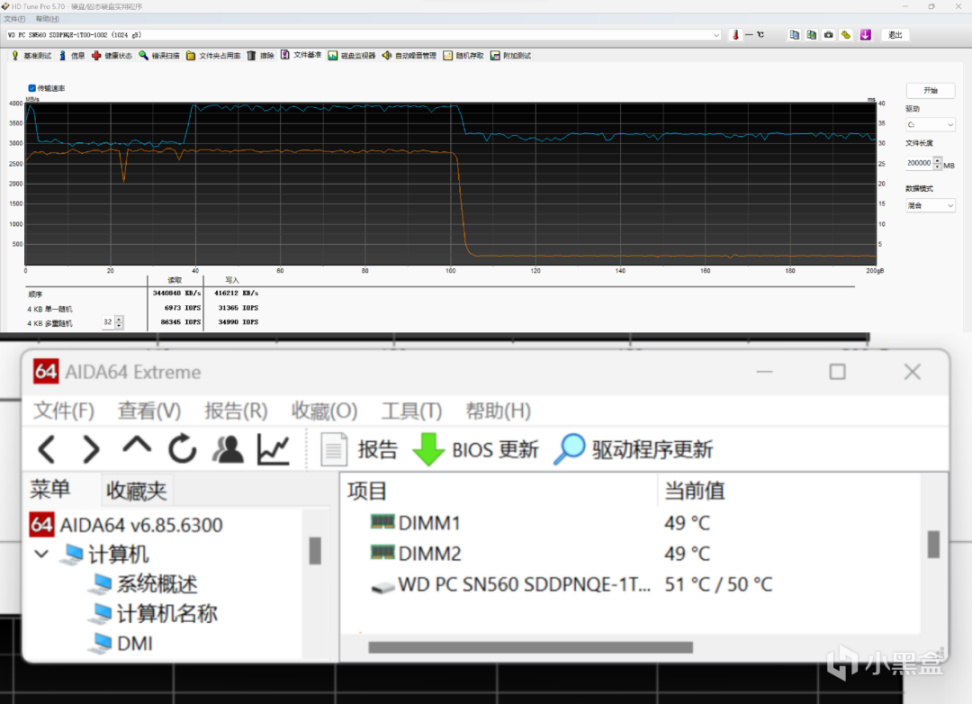Click the 退出 exit button in HD Tune
Image resolution: width=972 pixels, height=704 pixels.
click(x=895, y=35)
